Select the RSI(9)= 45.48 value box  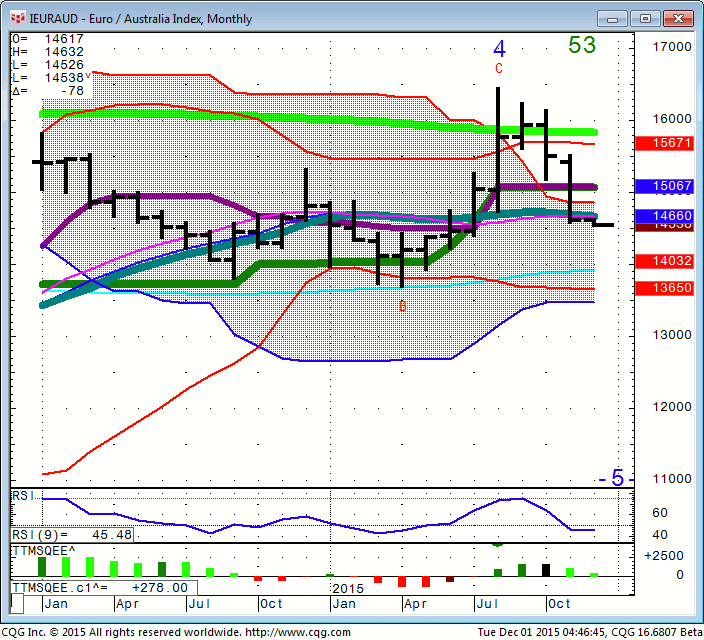pos(72,534)
